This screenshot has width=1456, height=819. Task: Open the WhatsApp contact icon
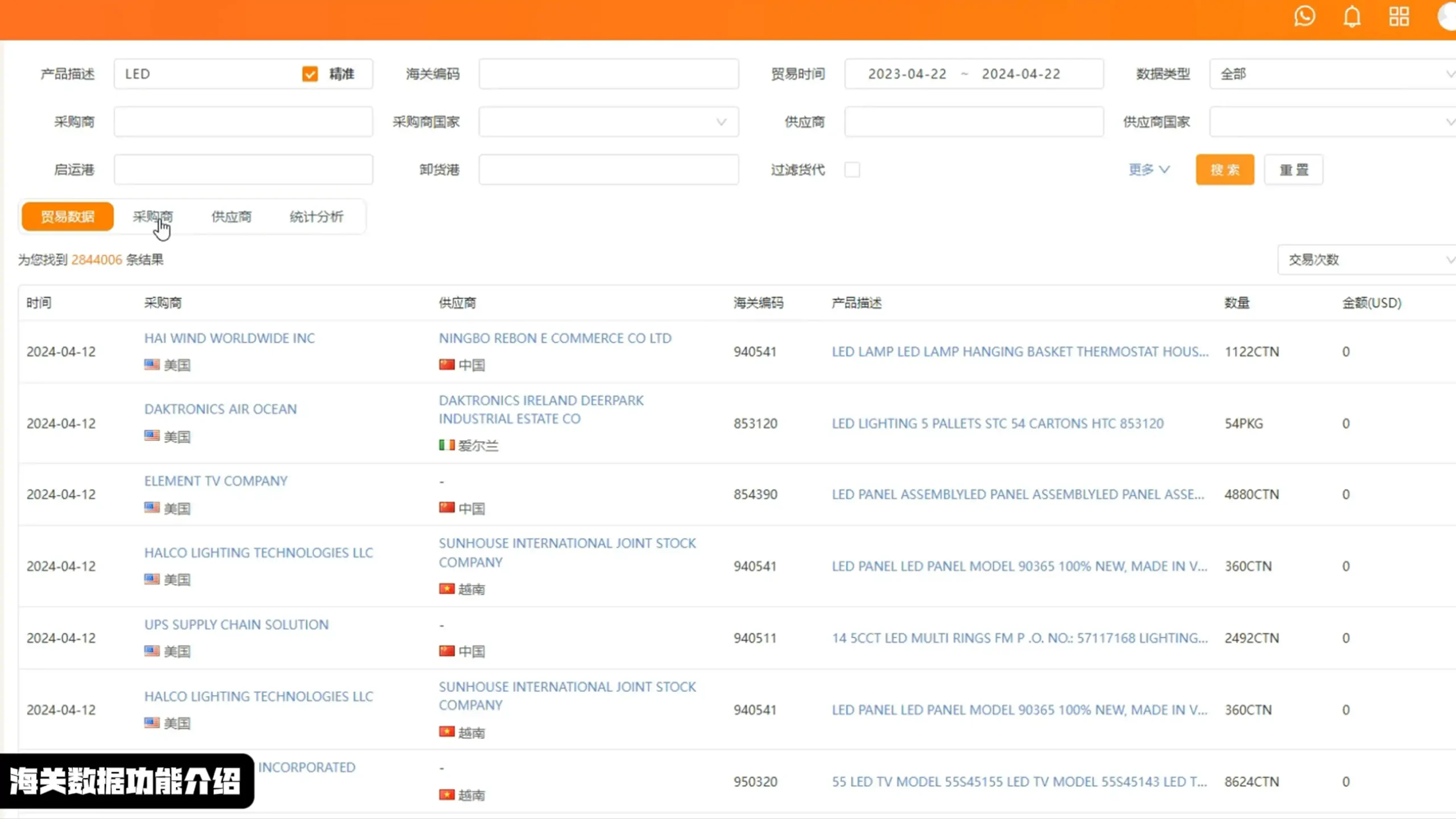(x=1304, y=16)
